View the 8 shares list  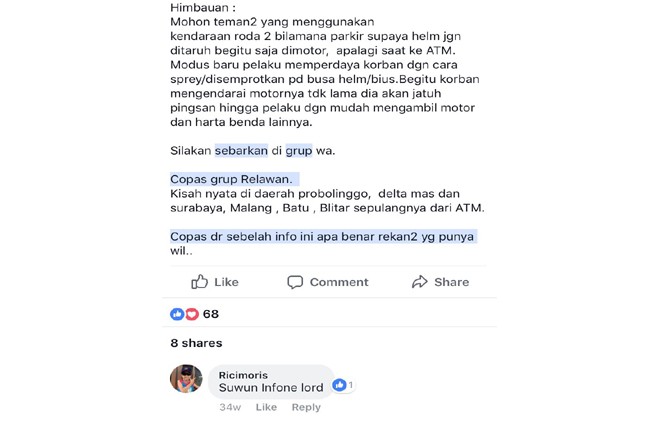pyautogui.click(x=196, y=343)
